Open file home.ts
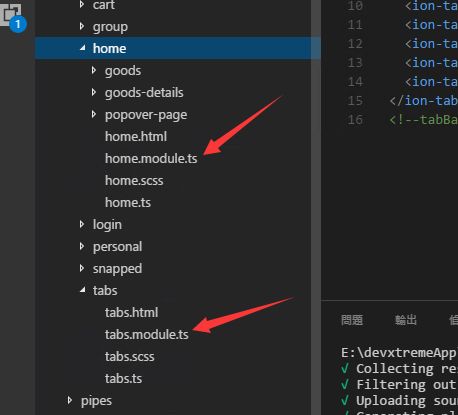The height and width of the screenshot is (415, 458). point(128,202)
